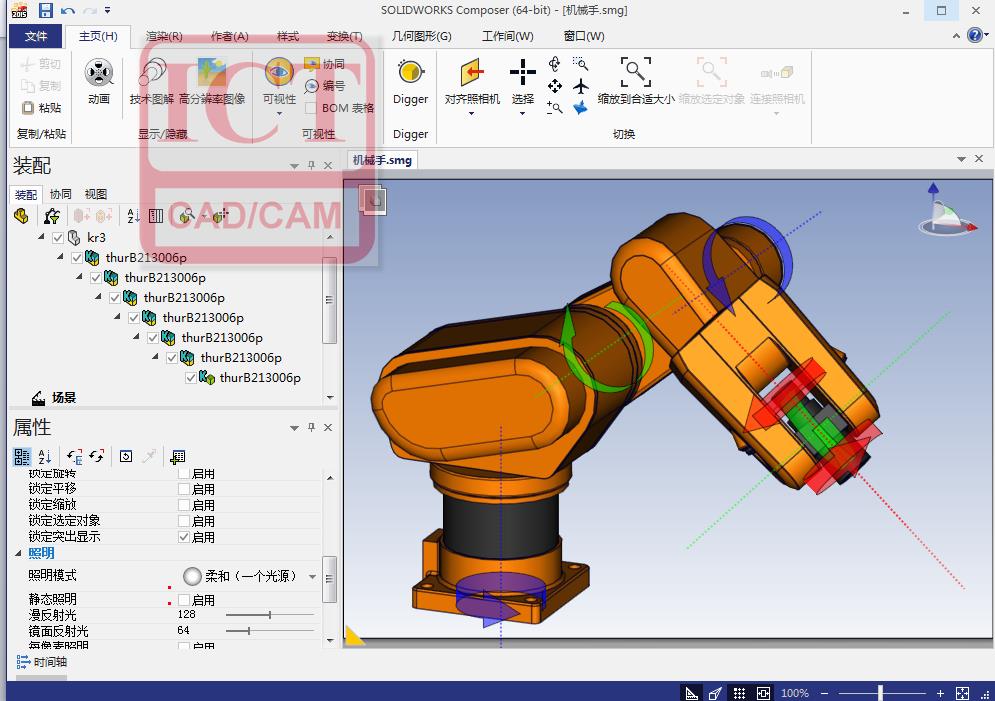995x701 pixels.
Task: Open the 照明模式 lighting mode dropdown
Action: (312, 577)
